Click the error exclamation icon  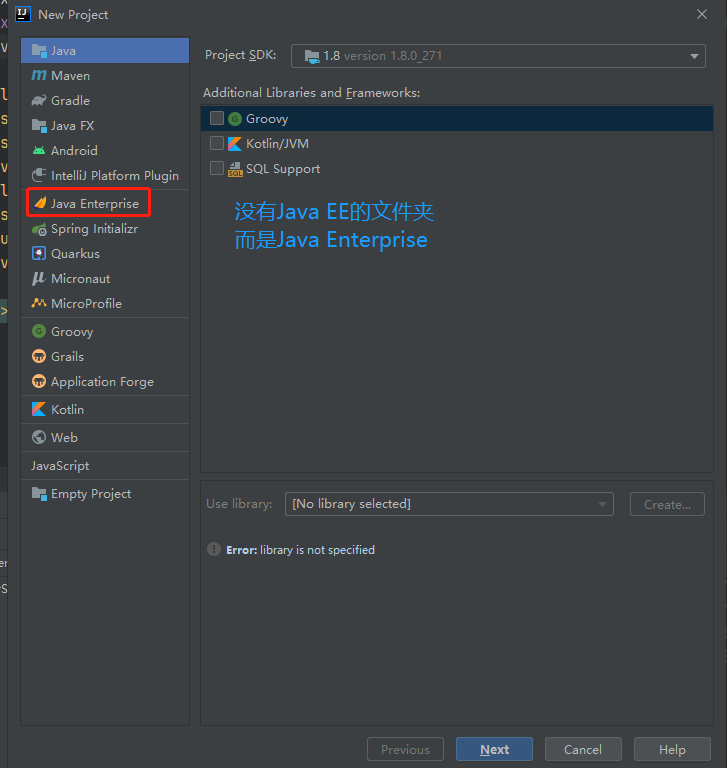pyautogui.click(x=214, y=549)
